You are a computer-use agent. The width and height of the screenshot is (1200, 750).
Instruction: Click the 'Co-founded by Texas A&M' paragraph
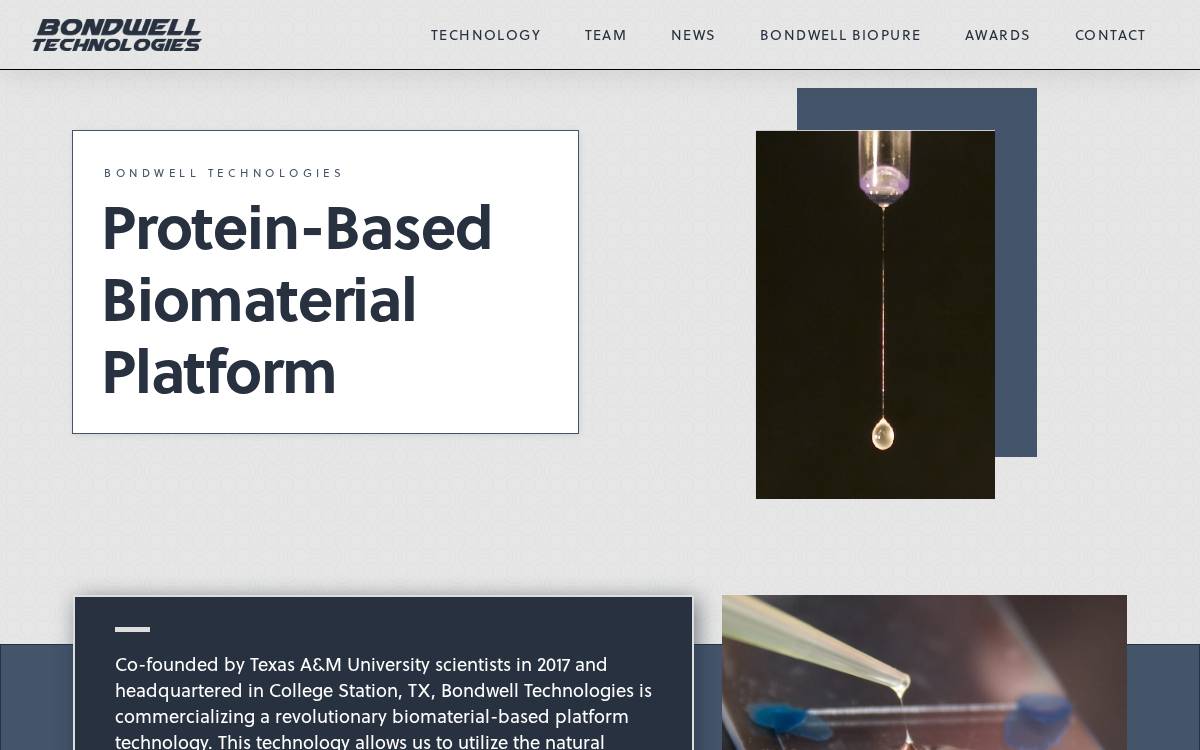pos(384,703)
